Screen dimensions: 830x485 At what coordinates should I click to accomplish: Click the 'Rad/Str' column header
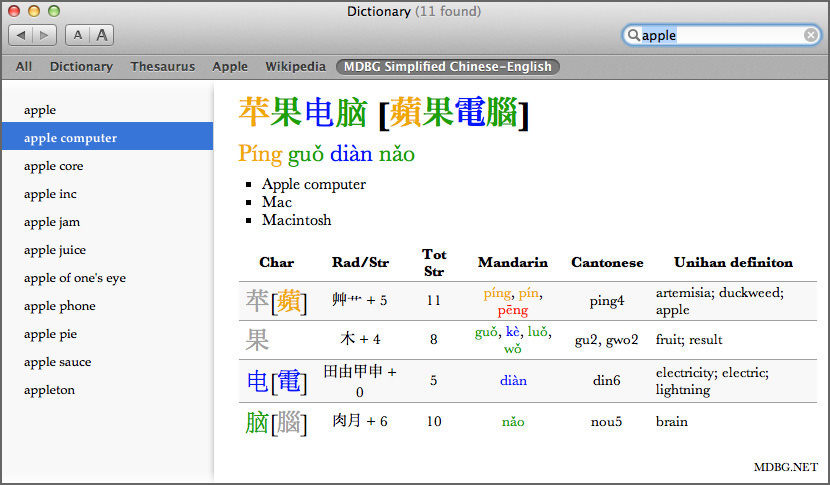tap(360, 263)
